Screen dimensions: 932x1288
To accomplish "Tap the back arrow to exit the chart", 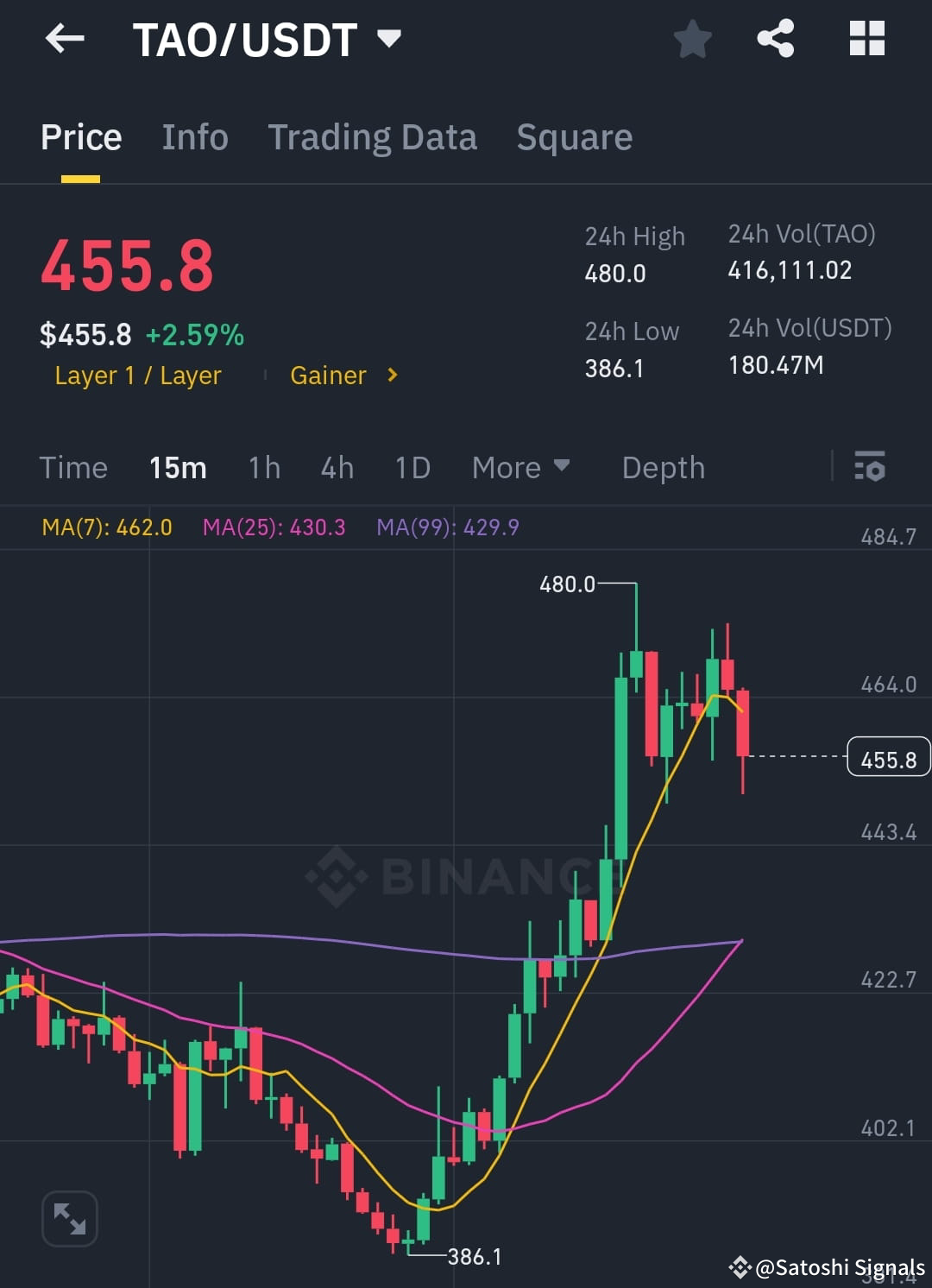I will click(x=65, y=39).
